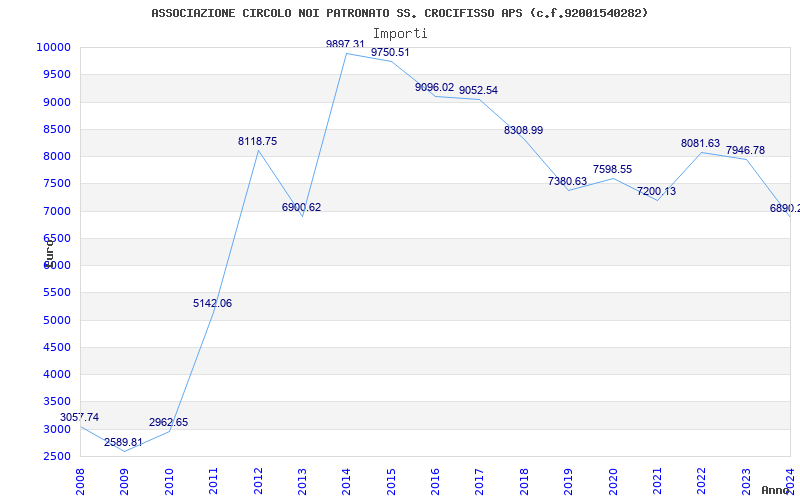Click the 10000 y-axis tick label

53,47
